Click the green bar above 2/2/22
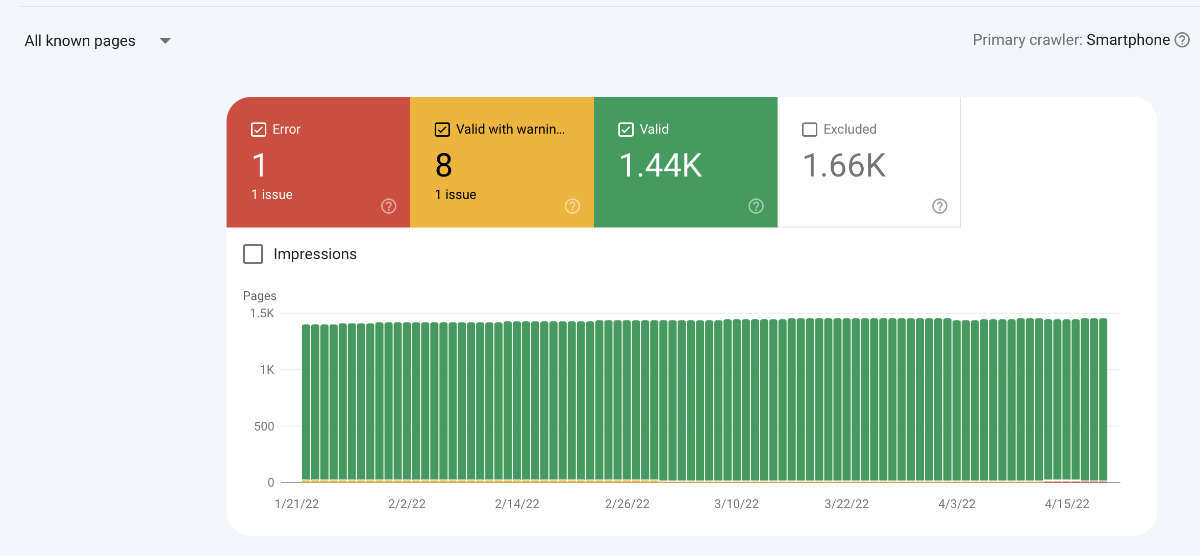The width and height of the screenshot is (1200, 556). pos(407,401)
